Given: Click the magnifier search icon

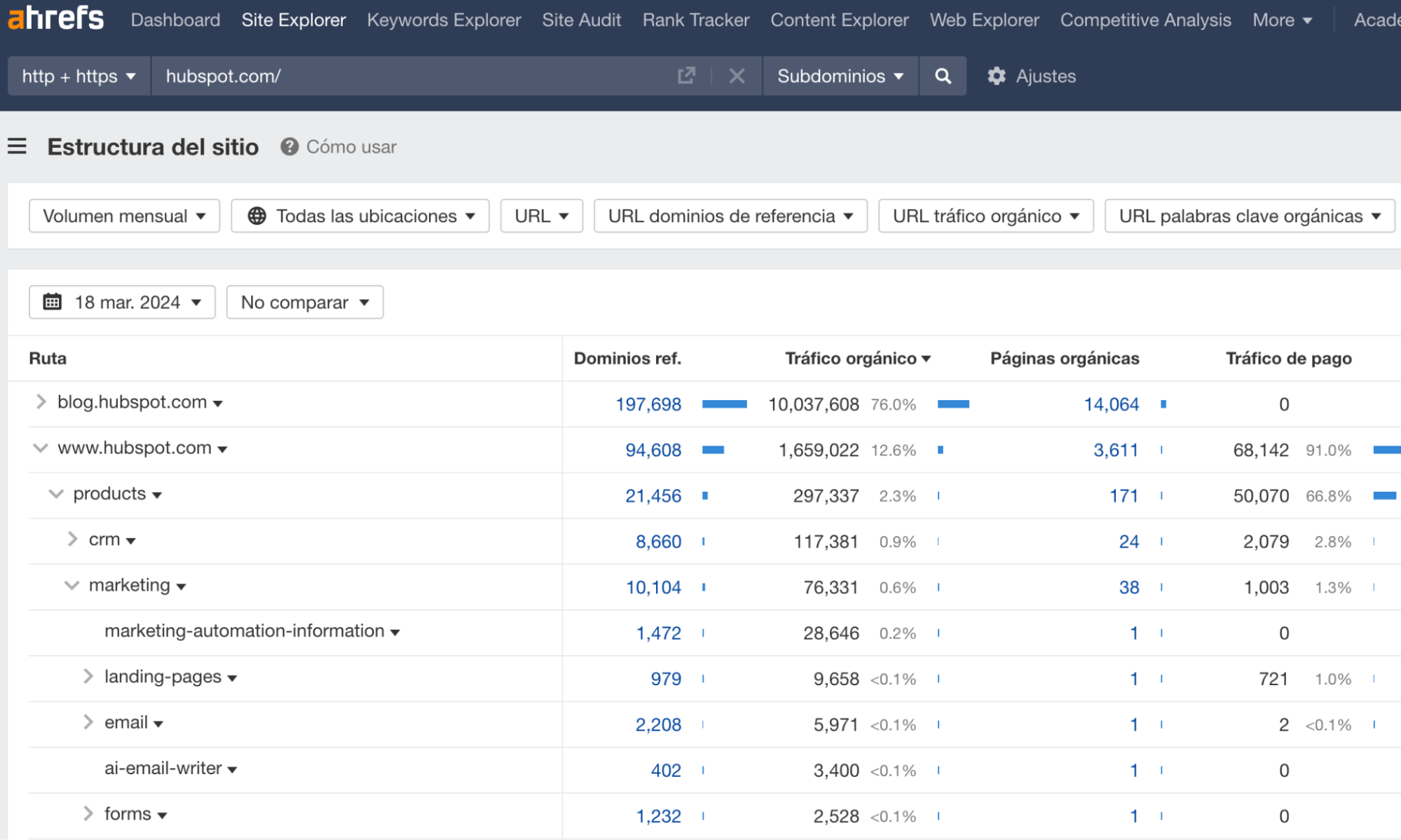Looking at the screenshot, I should [x=943, y=76].
